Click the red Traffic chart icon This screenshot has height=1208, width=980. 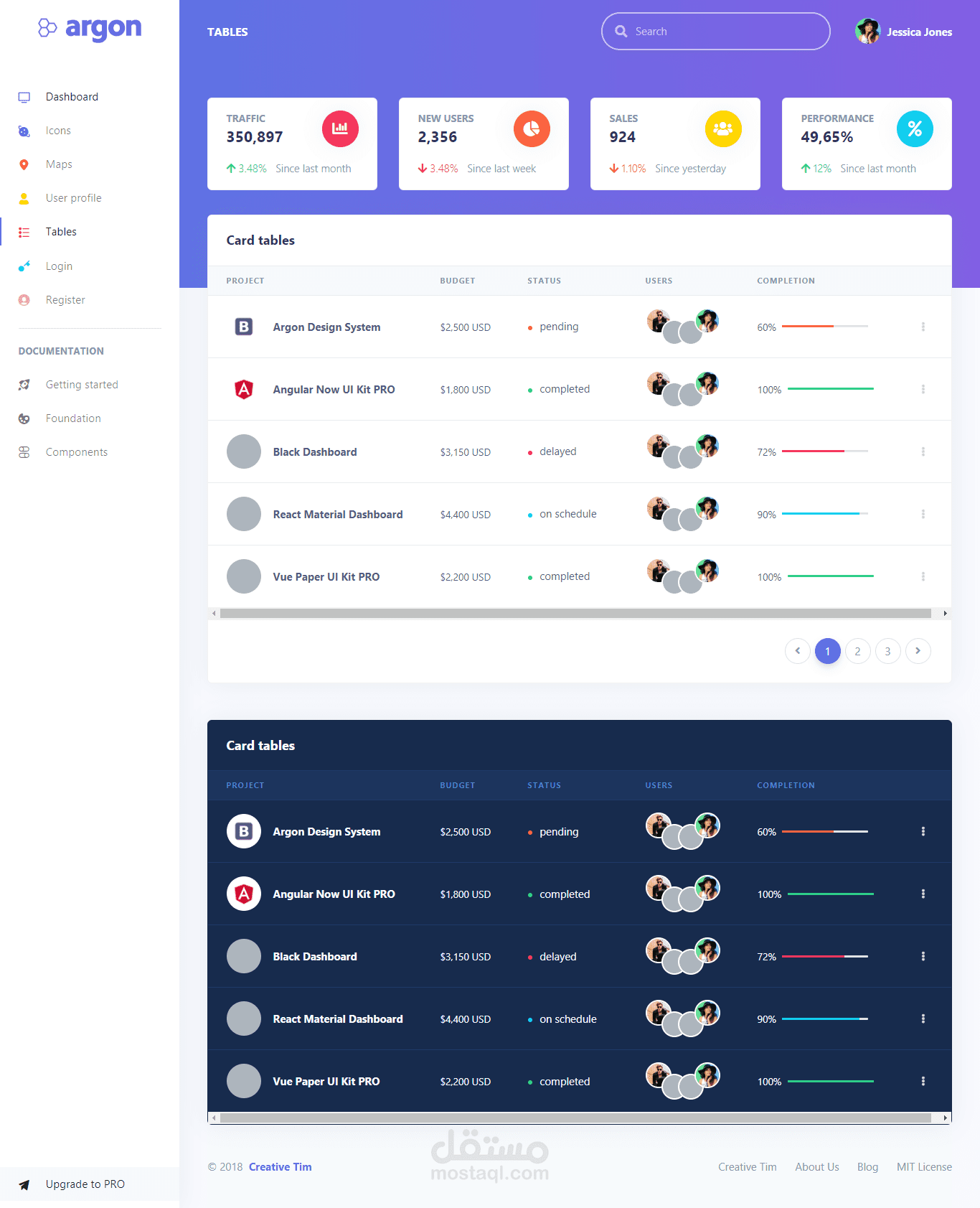[340, 129]
